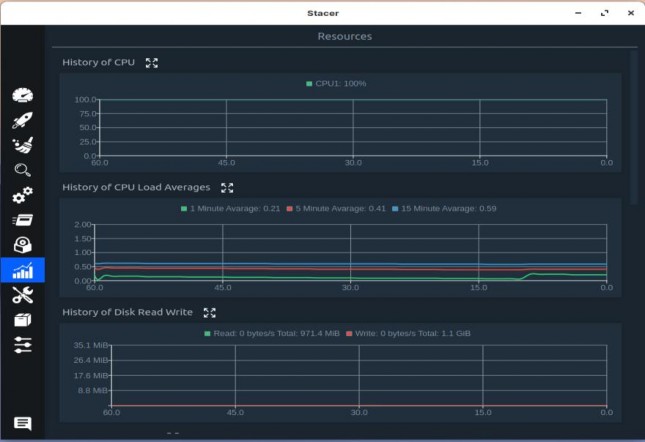Open Helpers wrench and screwdriver icon
The width and height of the screenshot is (645, 442).
(x=23, y=295)
